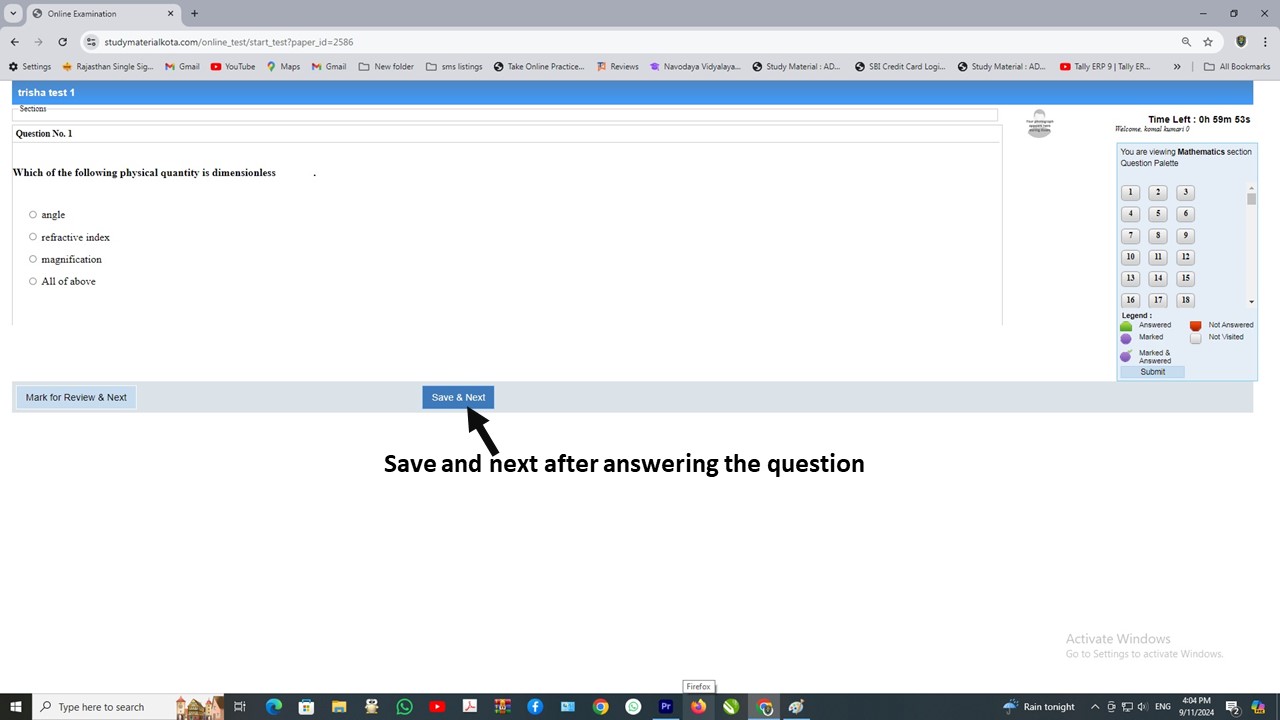Viewport: 1280px width, 720px height.
Task: Click Mark for Review & Next
Action: click(x=76, y=397)
